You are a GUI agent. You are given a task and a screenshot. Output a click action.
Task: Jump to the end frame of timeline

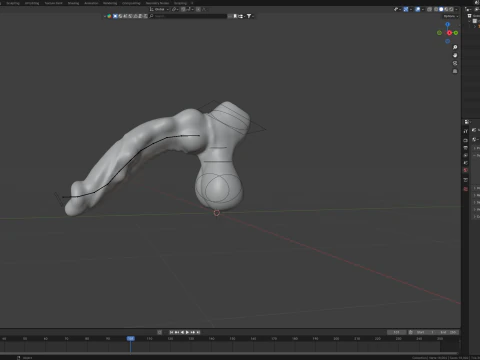pos(198,332)
